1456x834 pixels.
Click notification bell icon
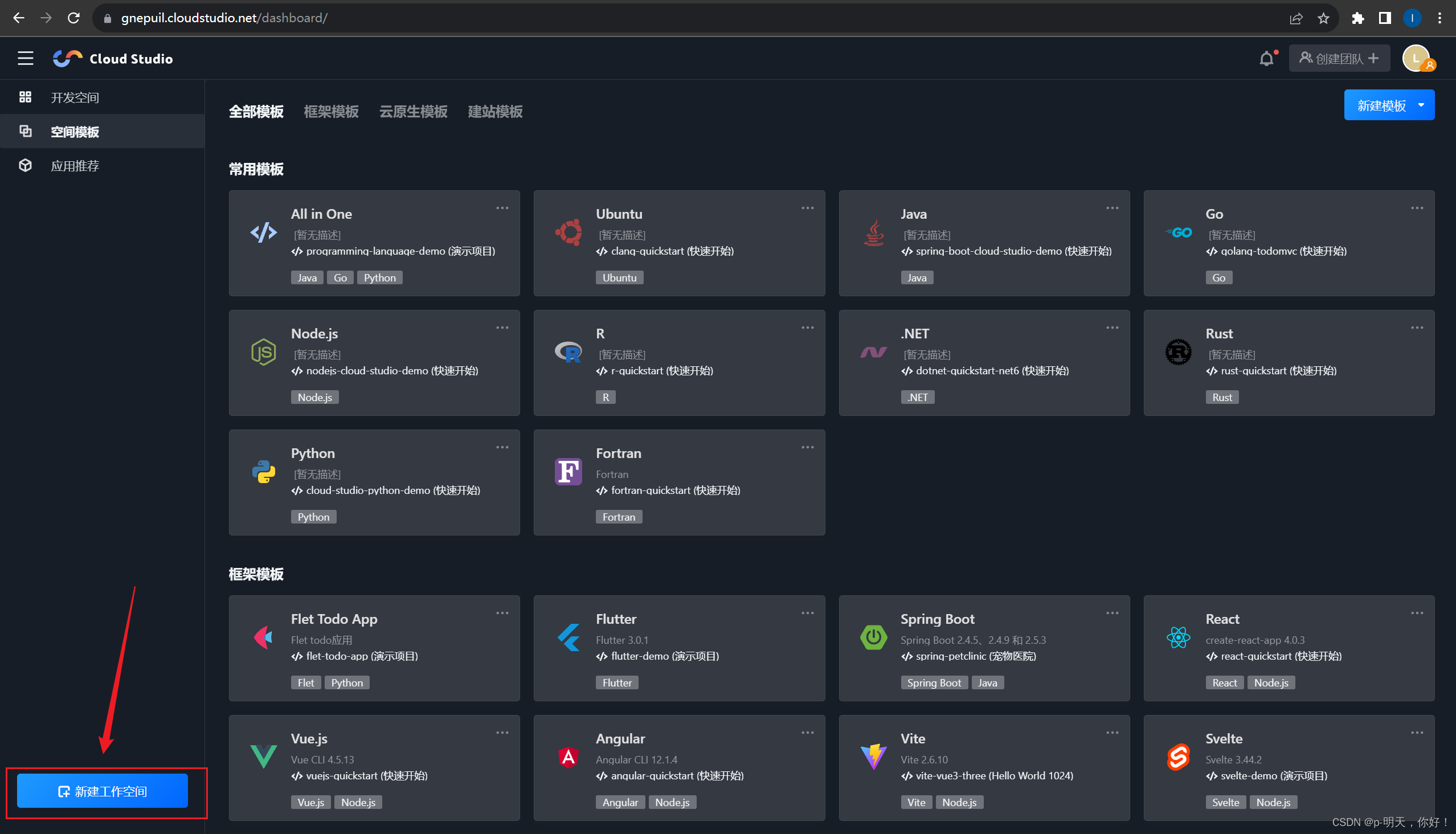(1266, 58)
